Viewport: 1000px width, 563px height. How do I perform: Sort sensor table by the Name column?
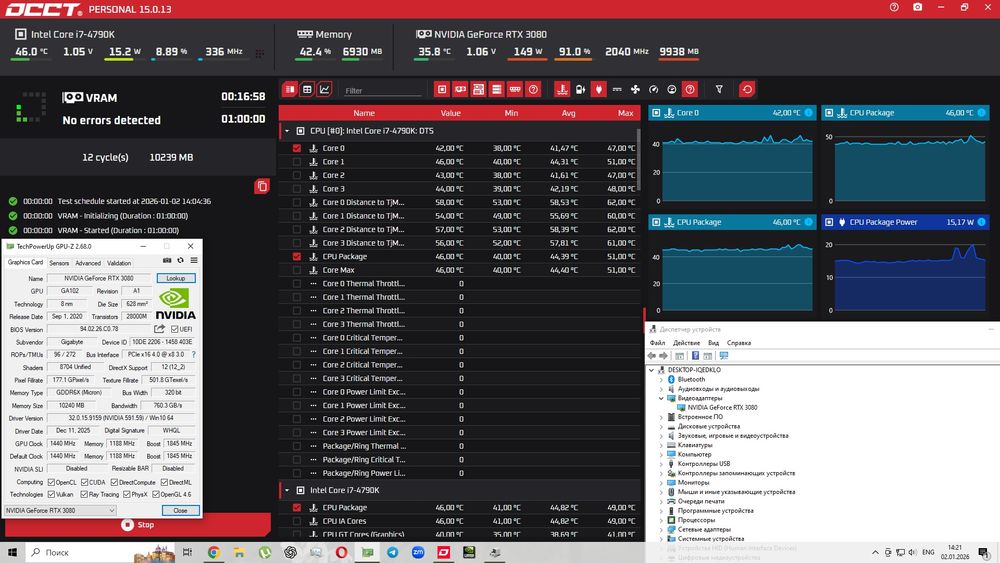(364, 113)
